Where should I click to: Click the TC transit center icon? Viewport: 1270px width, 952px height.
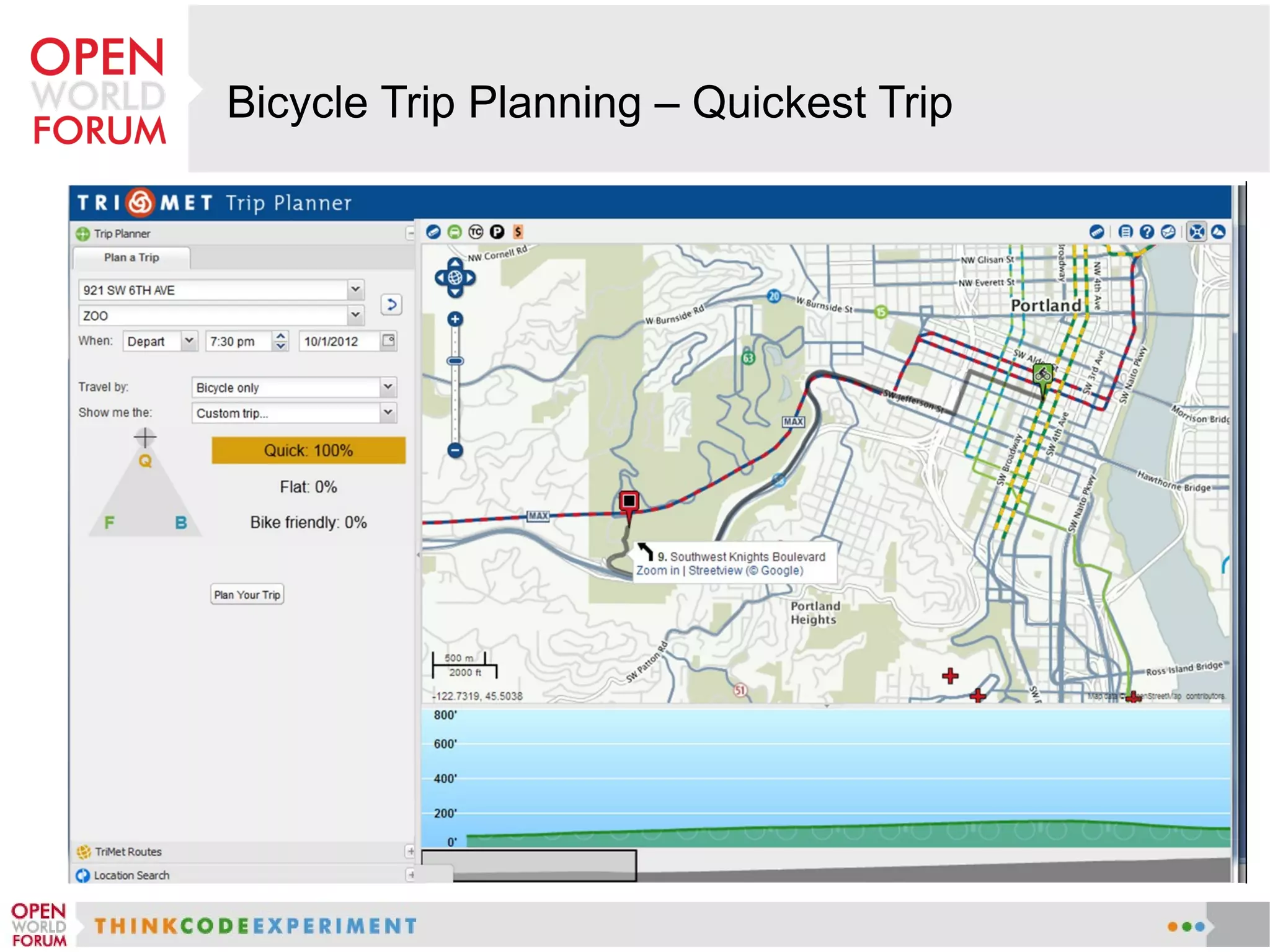click(x=476, y=232)
